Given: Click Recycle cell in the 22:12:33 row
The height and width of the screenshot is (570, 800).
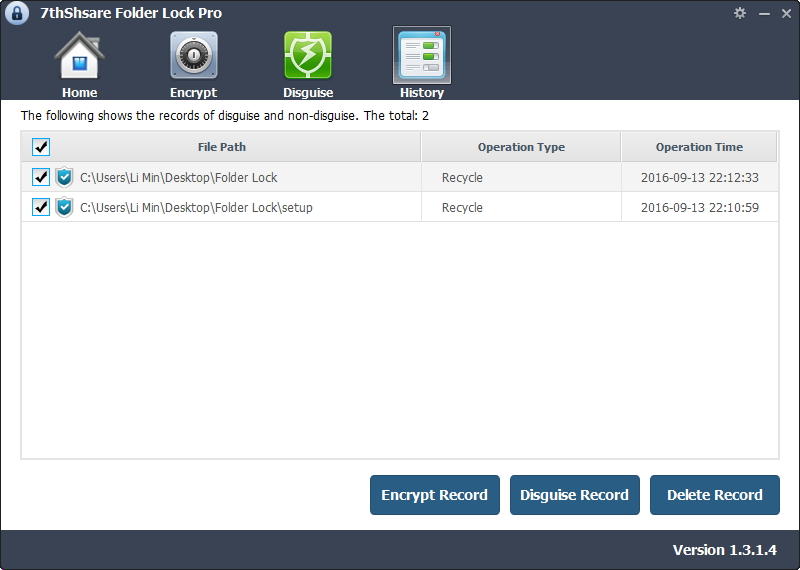Looking at the screenshot, I should (x=462, y=178).
